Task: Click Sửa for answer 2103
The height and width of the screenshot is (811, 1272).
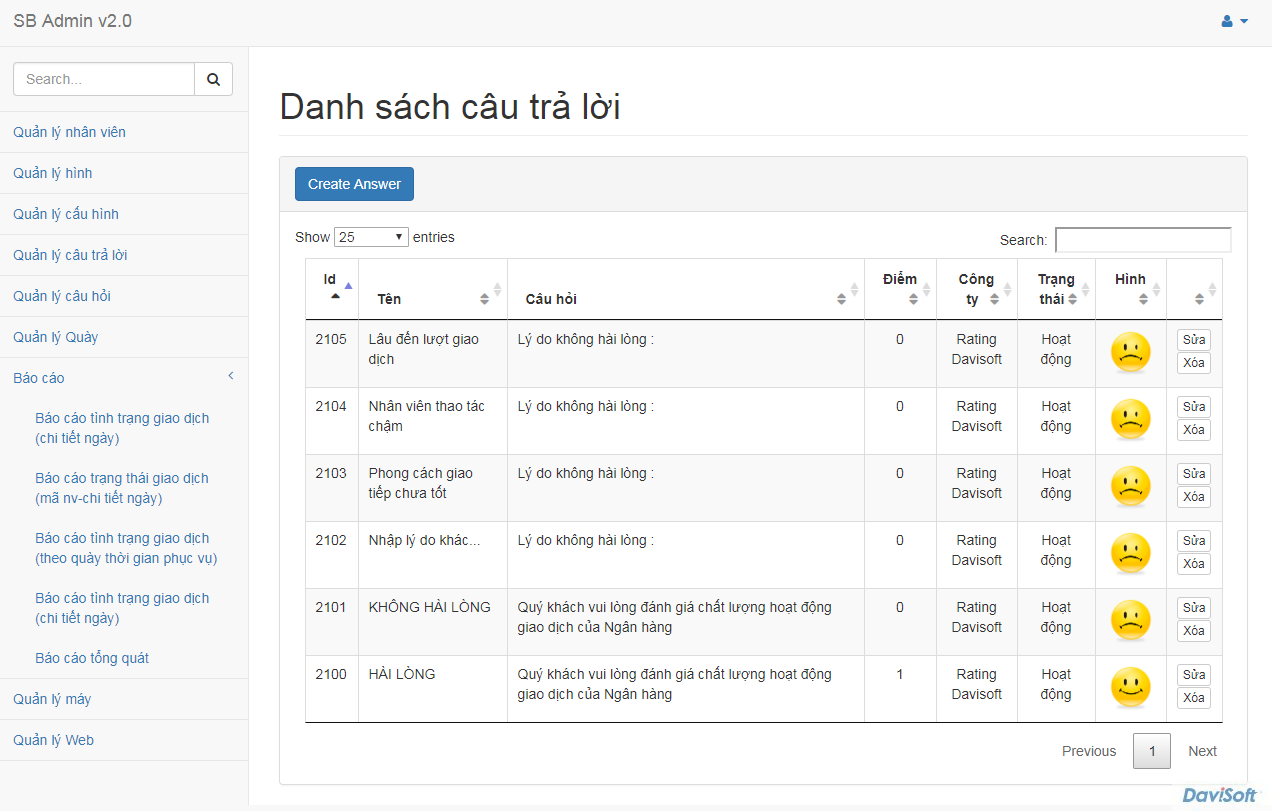Action: coord(1193,474)
